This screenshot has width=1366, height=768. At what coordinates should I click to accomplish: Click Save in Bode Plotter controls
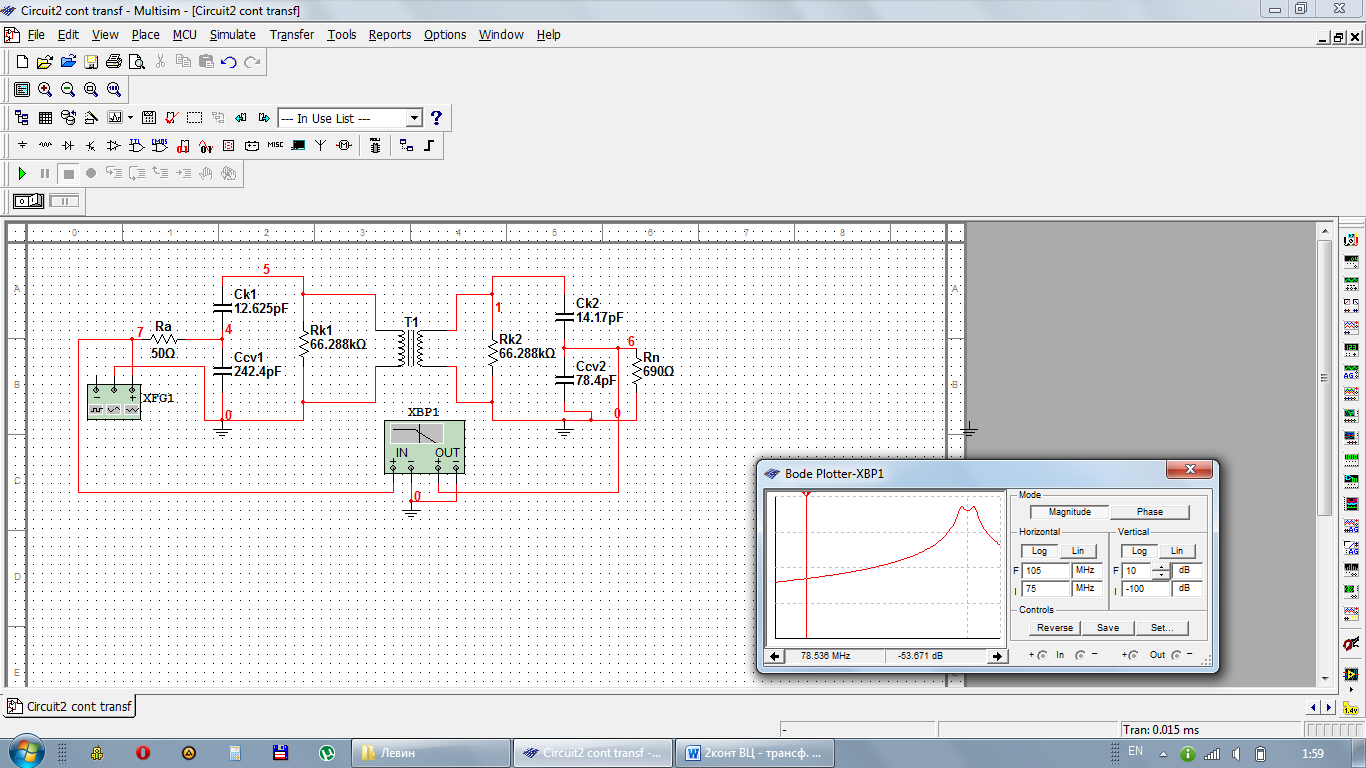[1108, 628]
